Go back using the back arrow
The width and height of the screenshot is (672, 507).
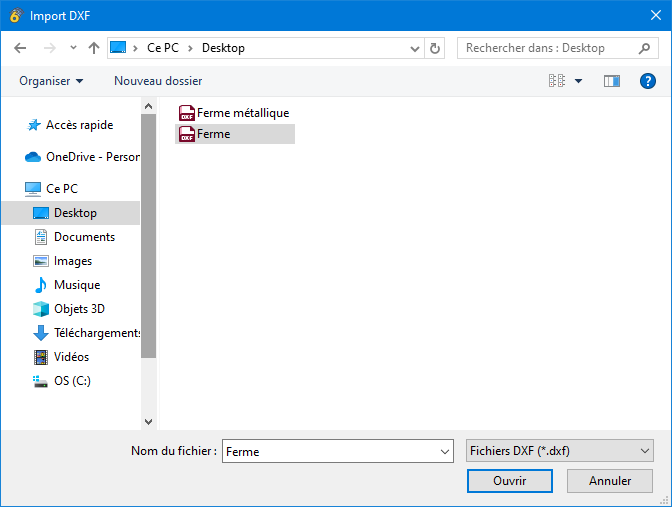[x=20, y=48]
